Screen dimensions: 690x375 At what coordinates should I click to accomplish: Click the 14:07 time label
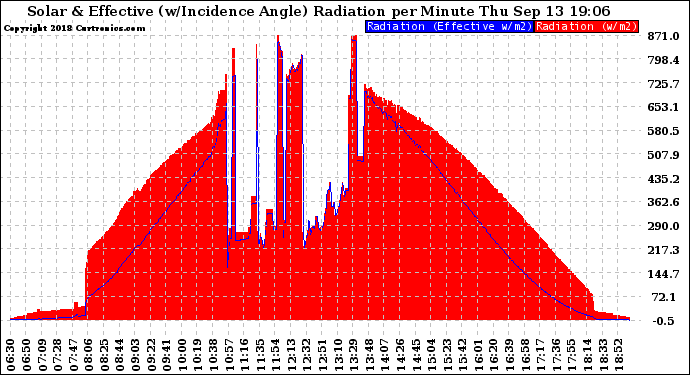(385, 355)
